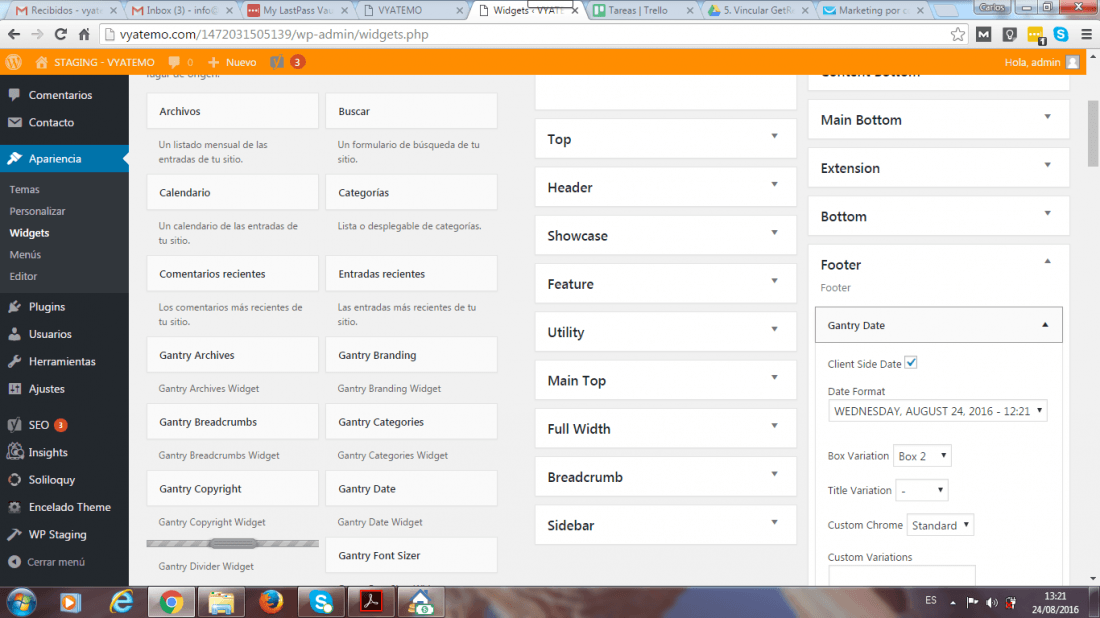Open the Herramientas menu item

coord(64,361)
